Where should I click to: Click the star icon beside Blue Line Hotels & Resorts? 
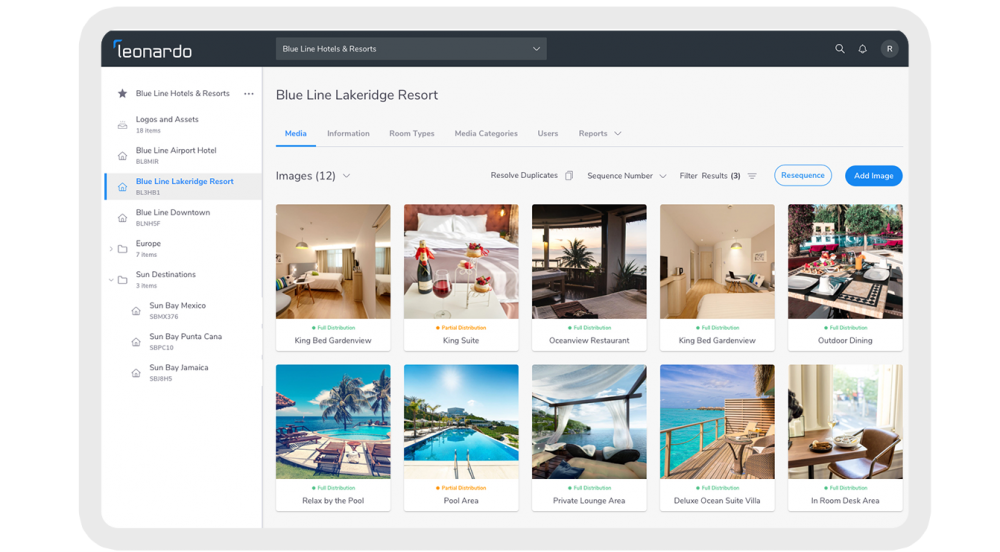click(x=122, y=93)
